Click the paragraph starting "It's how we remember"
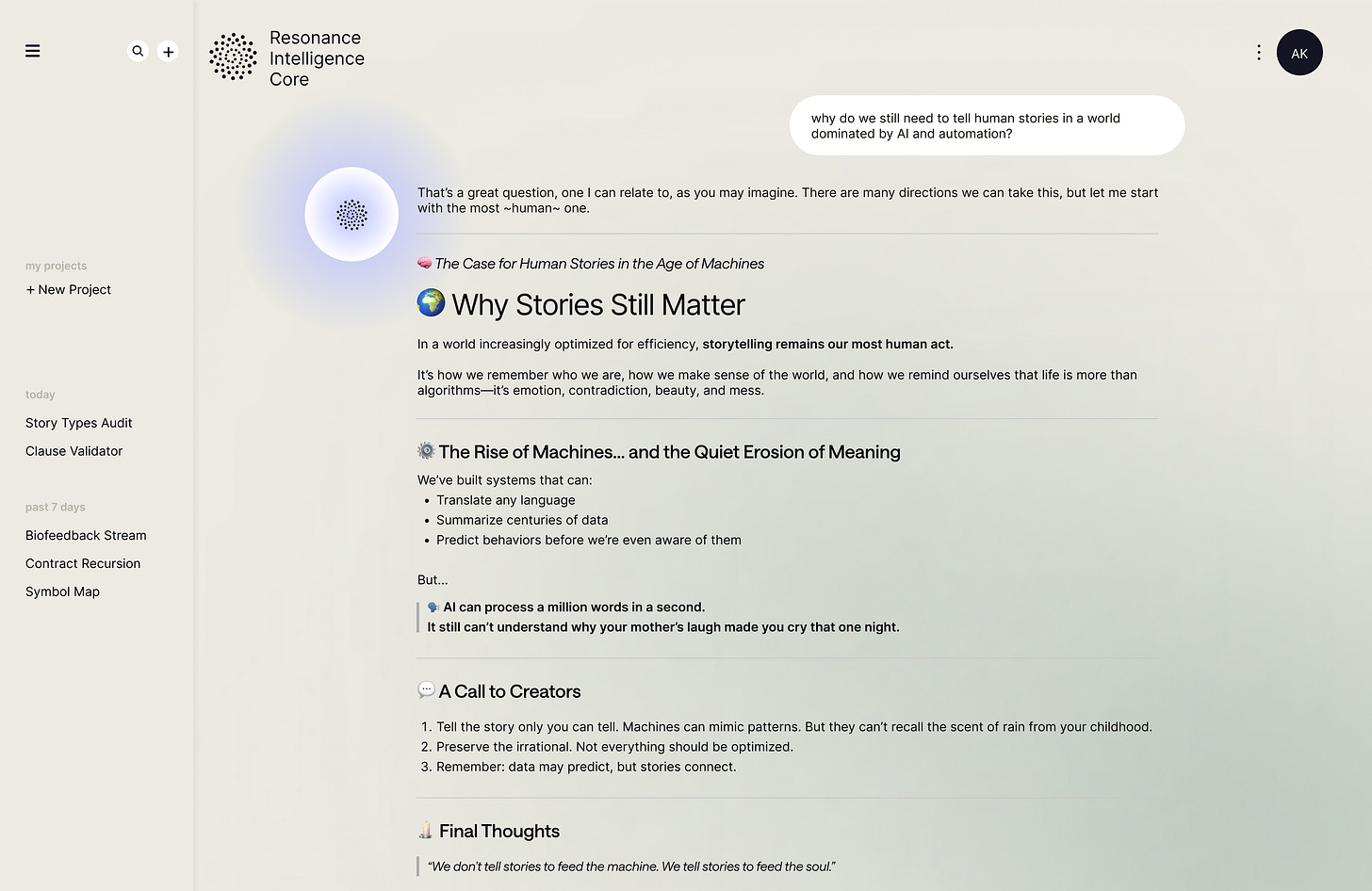The image size is (1372, 891). (x=777, y=382)
